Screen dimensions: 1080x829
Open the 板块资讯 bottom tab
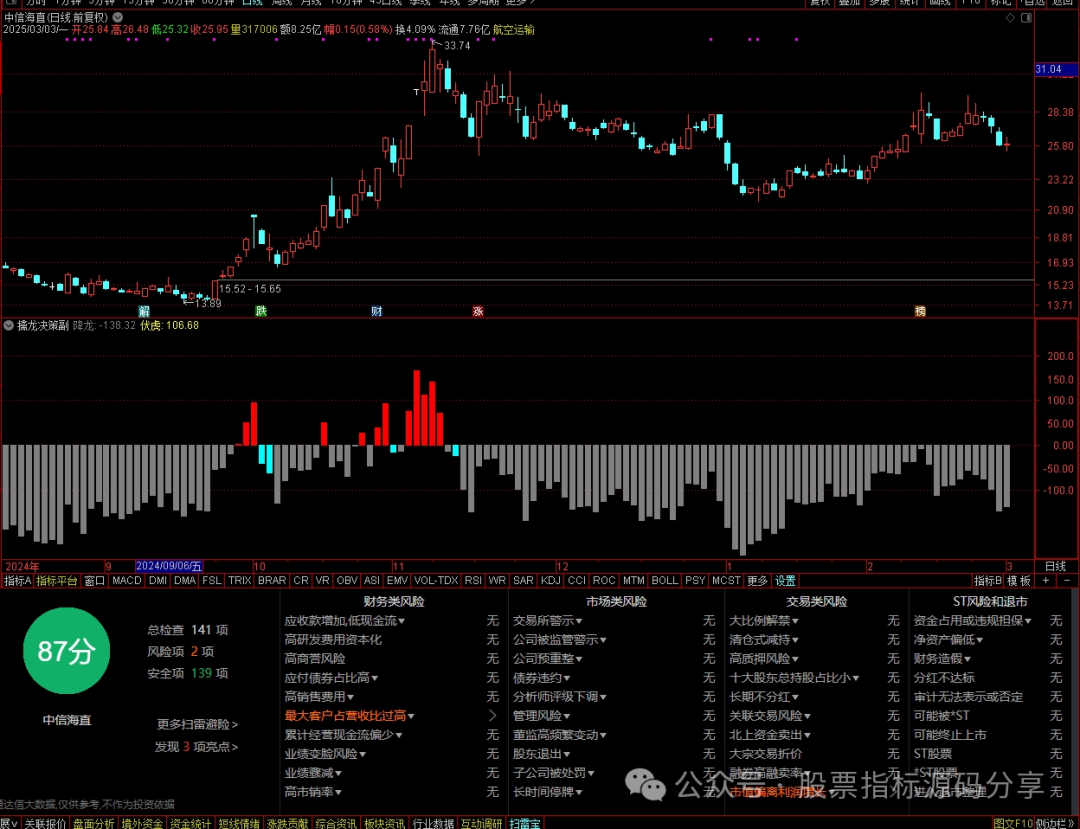384,823
